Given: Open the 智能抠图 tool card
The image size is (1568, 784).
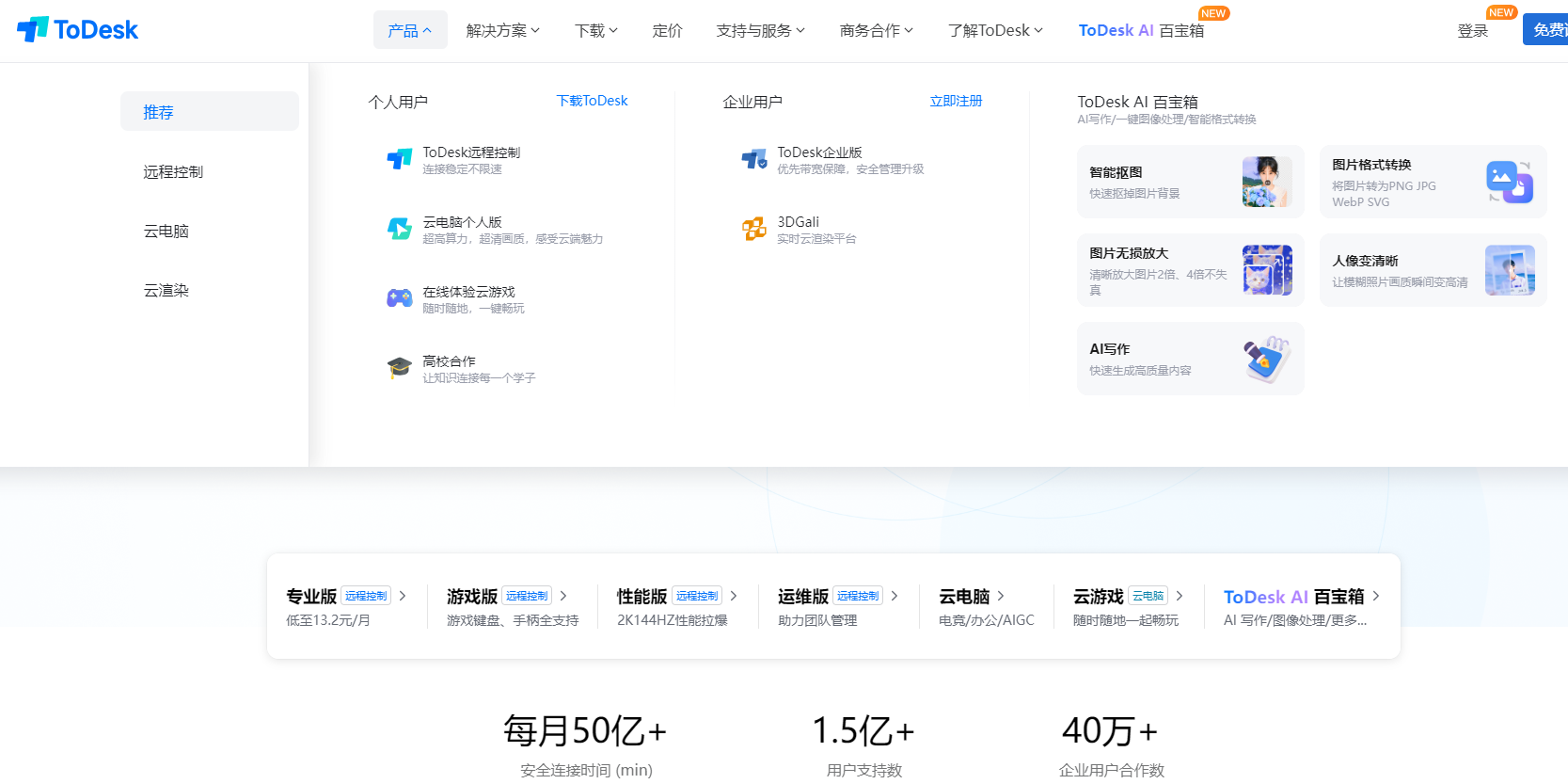Looking at the screenshot, I should pos(1191,182).
